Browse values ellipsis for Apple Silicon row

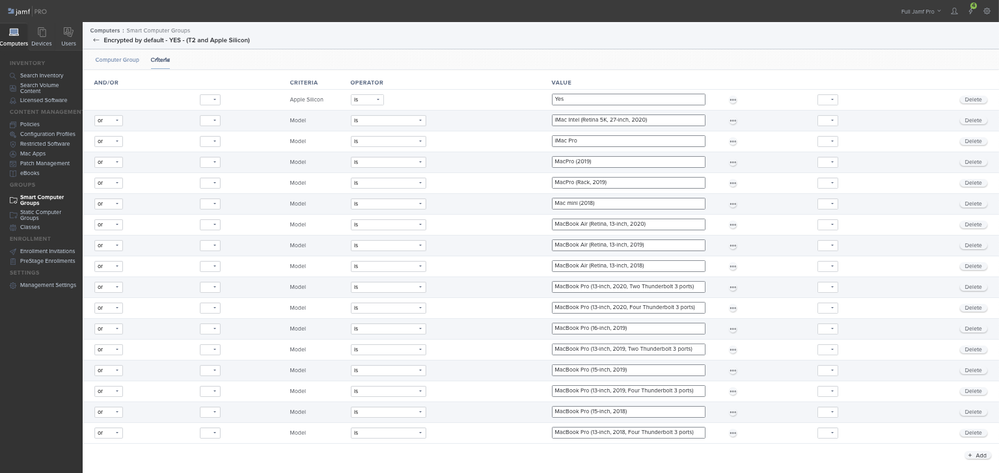733,100
